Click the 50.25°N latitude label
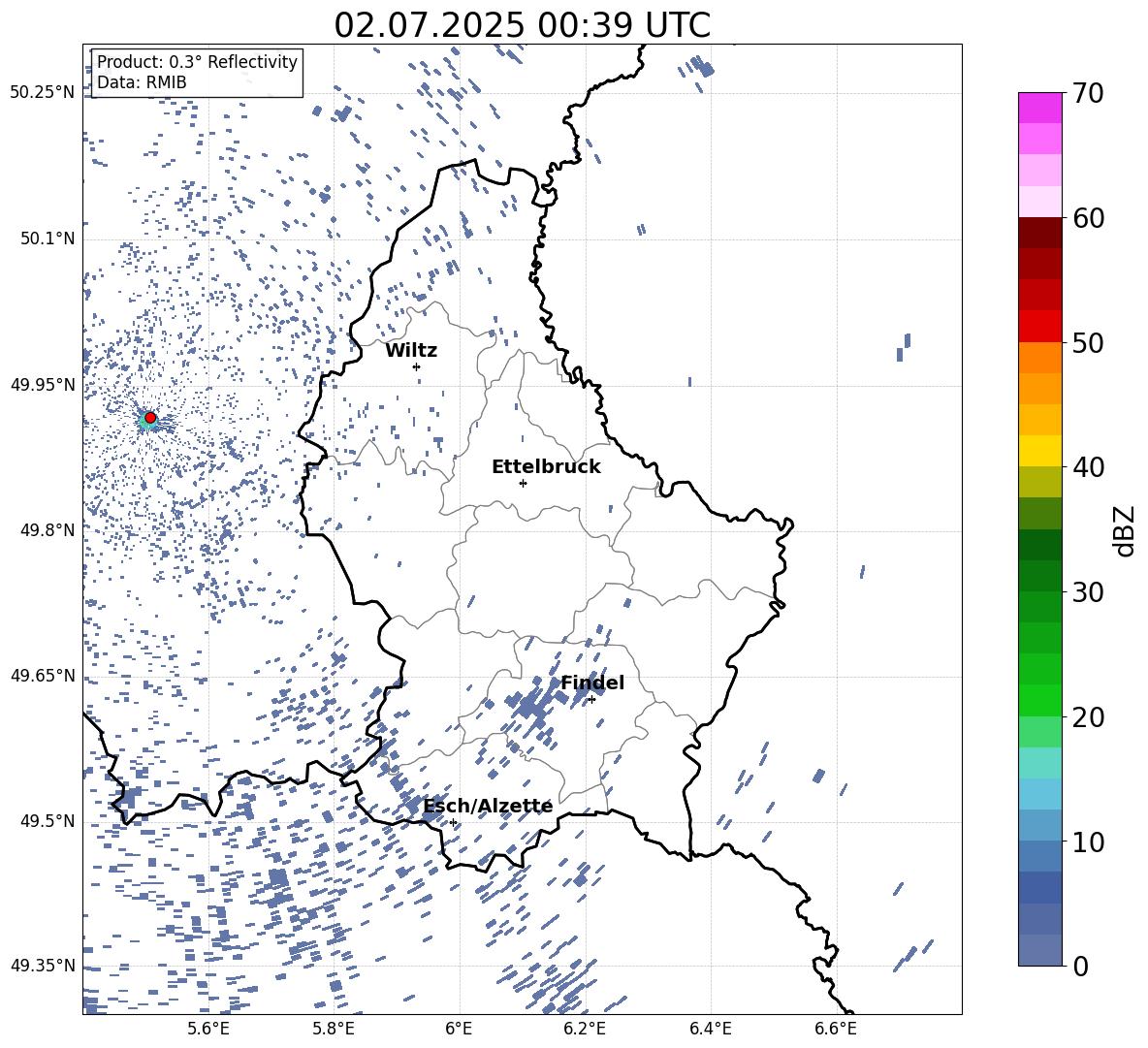The height and width of the screenshot is (1048, 1148). [42, 93]
